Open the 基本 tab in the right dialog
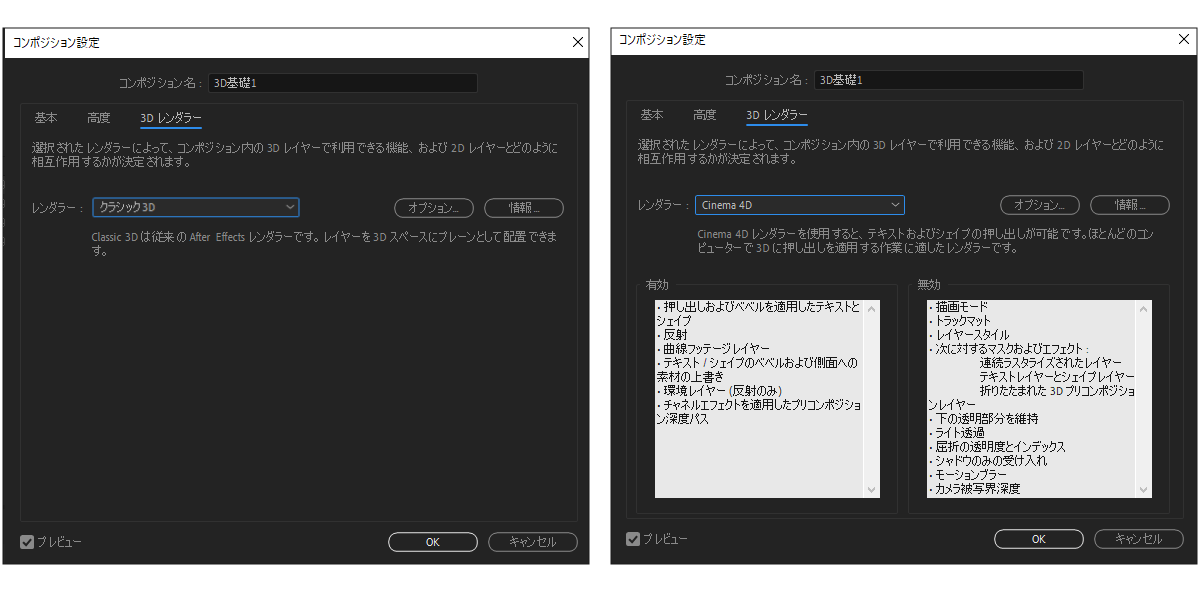 pyautogui.click(x=652, y=115)
